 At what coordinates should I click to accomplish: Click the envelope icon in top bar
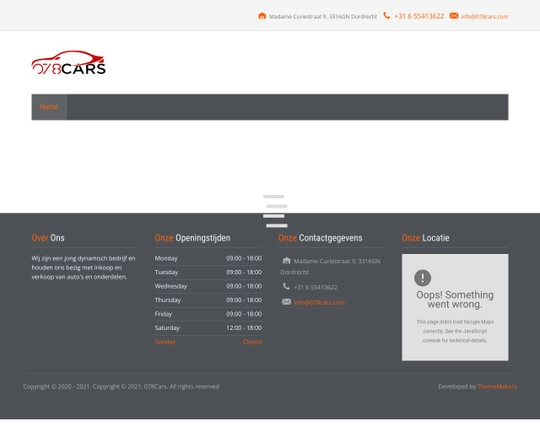[x=454, y=16]
